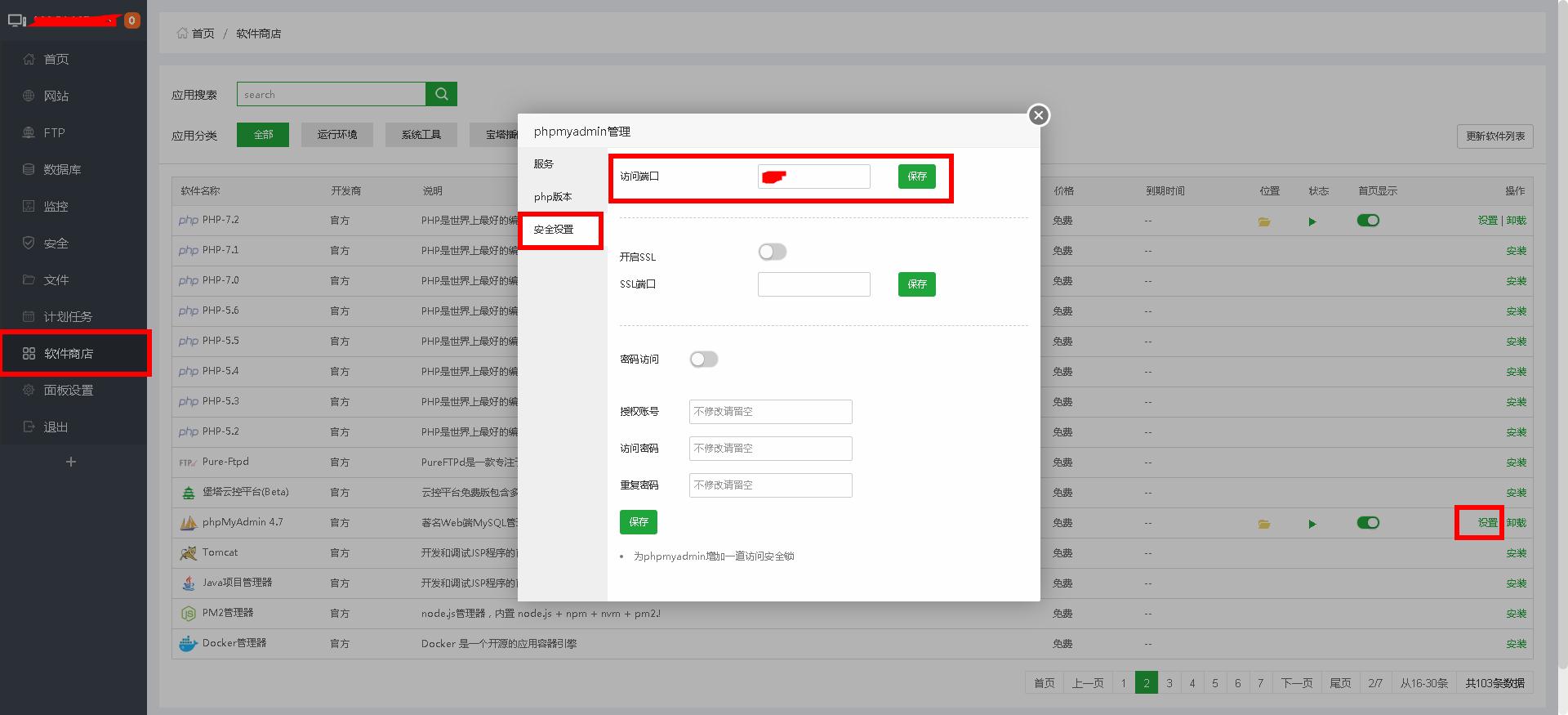Click 卸载 link for PHP-7.2

pos(1517,221)
